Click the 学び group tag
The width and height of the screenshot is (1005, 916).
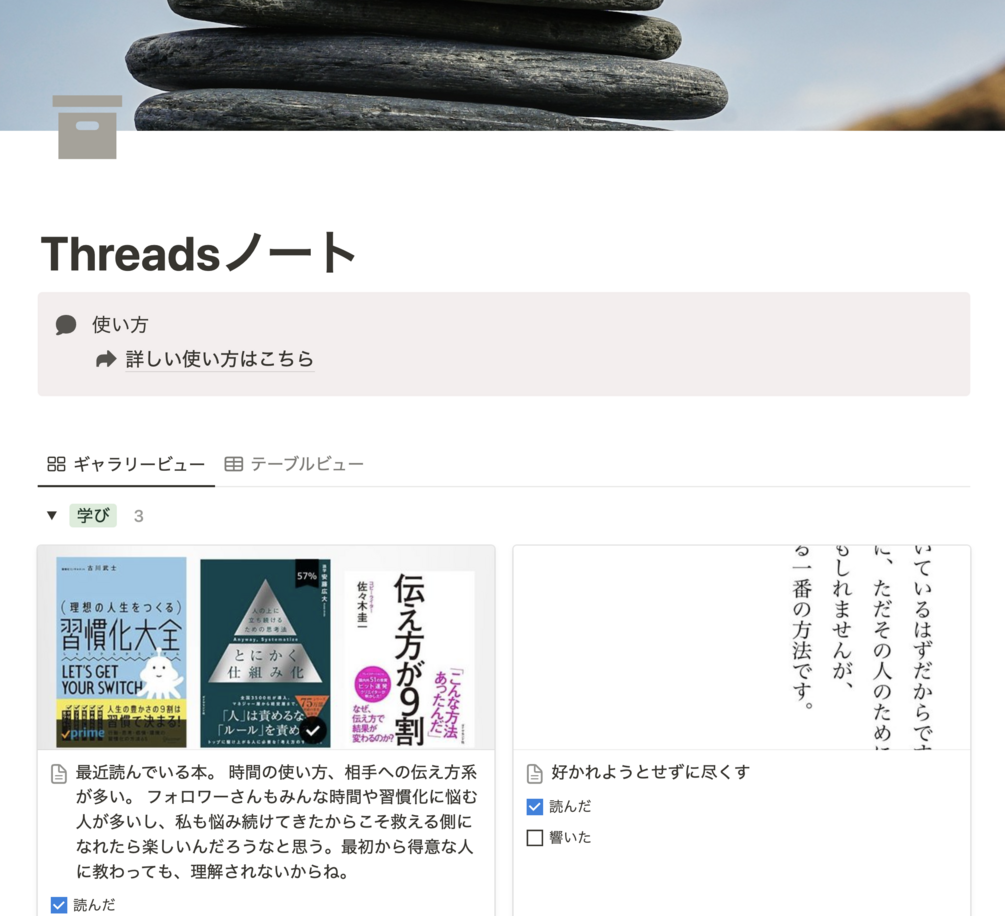(x=93, y=515)
